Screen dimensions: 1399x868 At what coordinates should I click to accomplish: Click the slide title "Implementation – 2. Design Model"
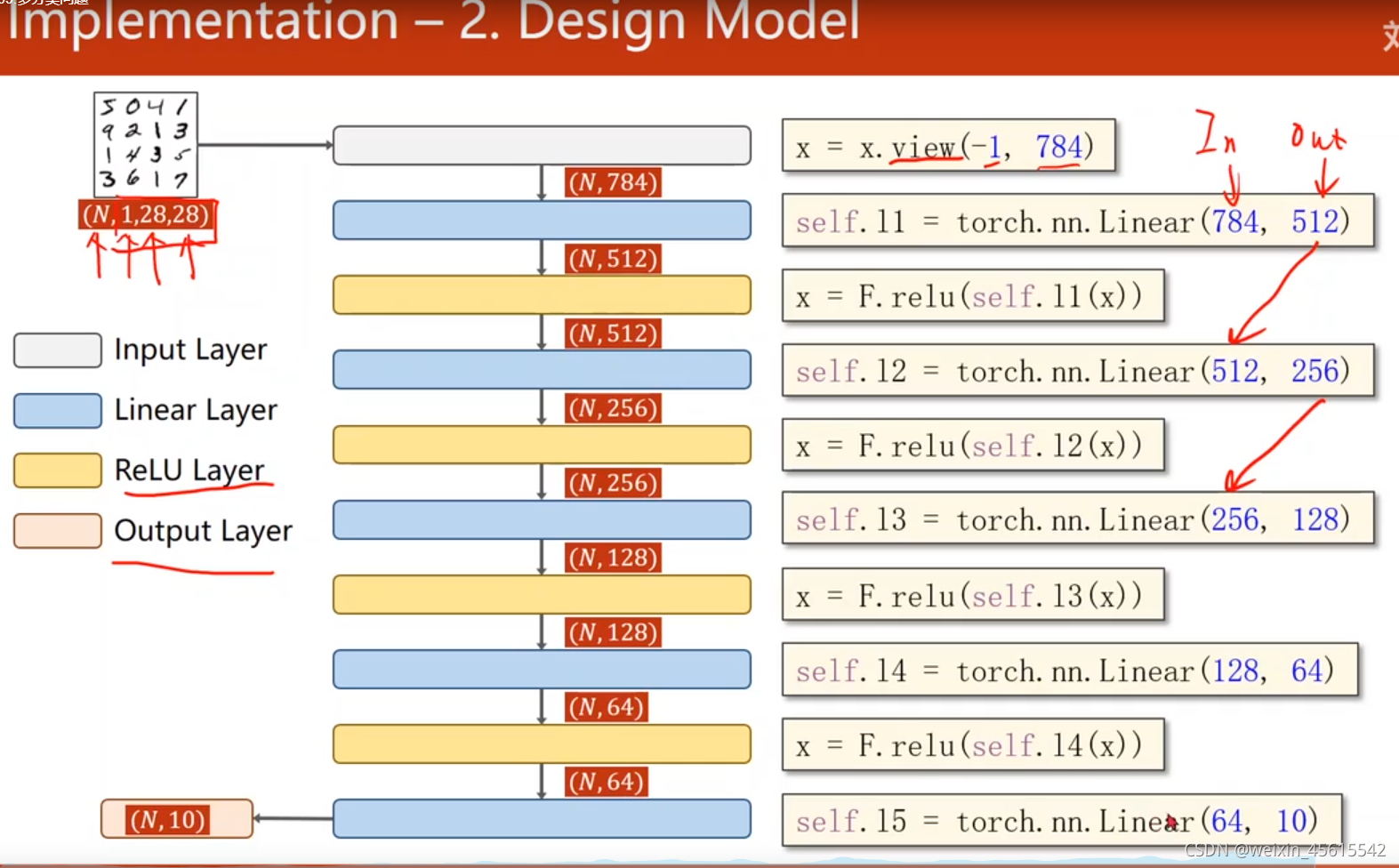(x=433, y=21)
